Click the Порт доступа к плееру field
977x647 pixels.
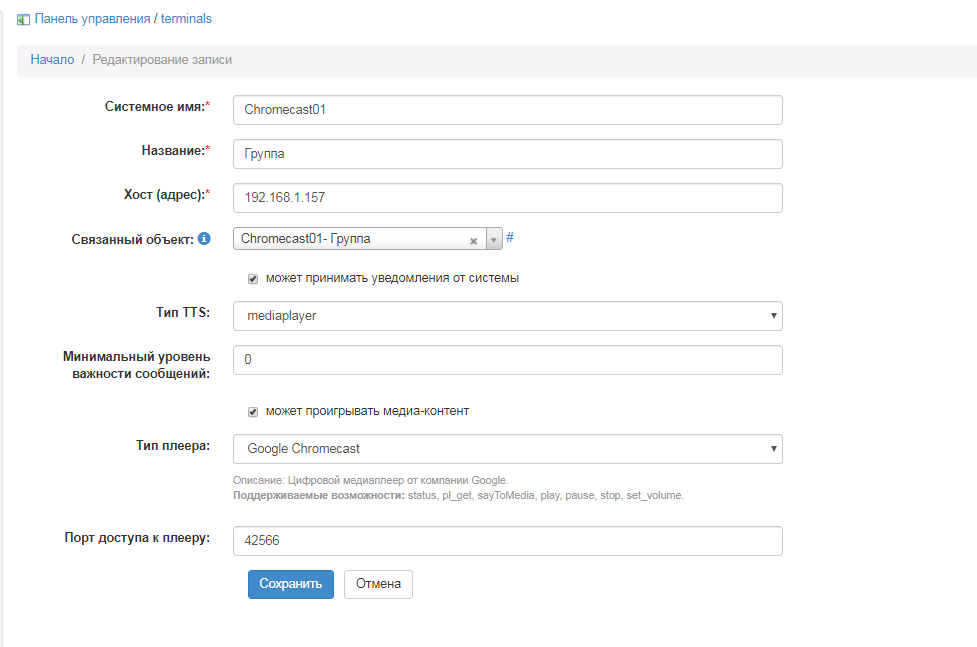tap(507, 541)
